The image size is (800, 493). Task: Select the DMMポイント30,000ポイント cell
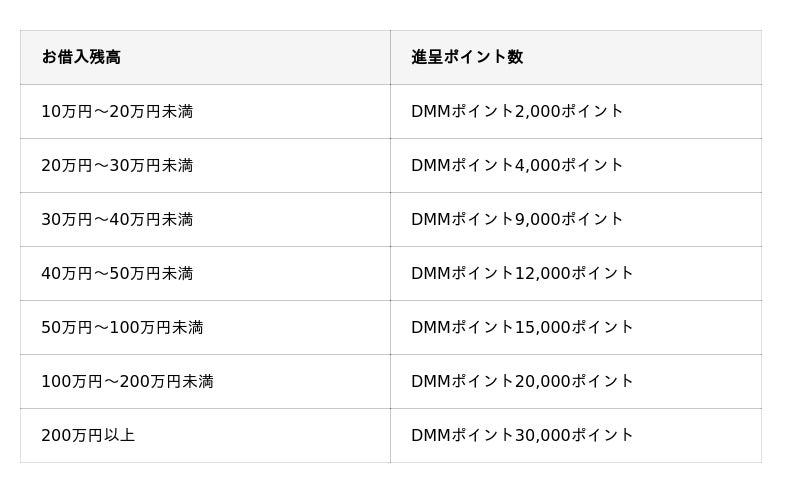[x=522, y=435]
